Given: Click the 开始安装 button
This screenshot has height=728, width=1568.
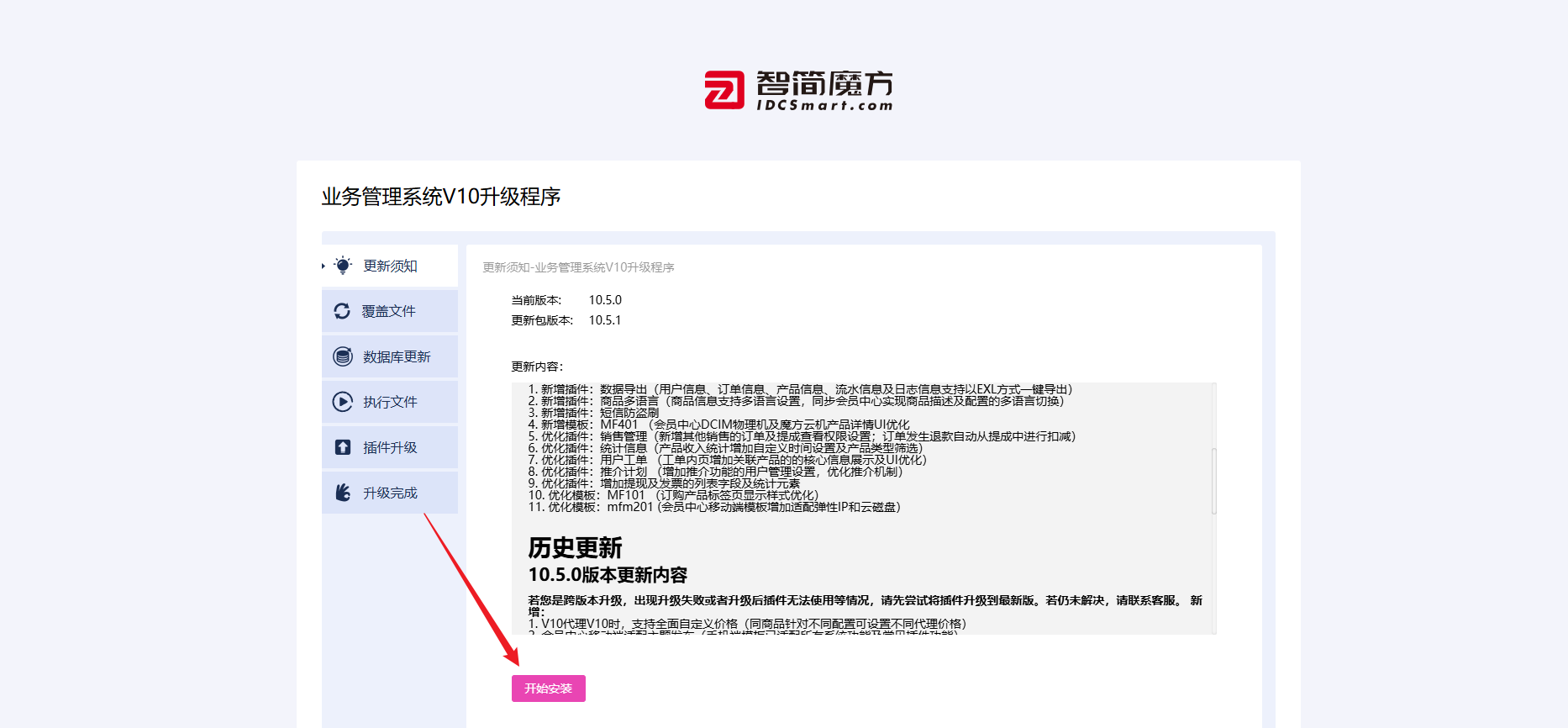Looking at the screenshot, I should pos(549,688).
